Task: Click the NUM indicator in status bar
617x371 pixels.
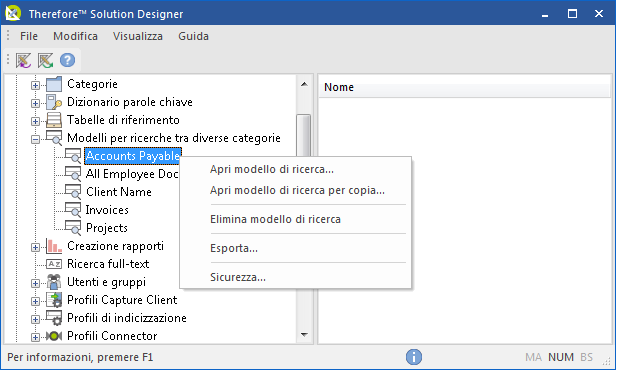Action: 561,357
